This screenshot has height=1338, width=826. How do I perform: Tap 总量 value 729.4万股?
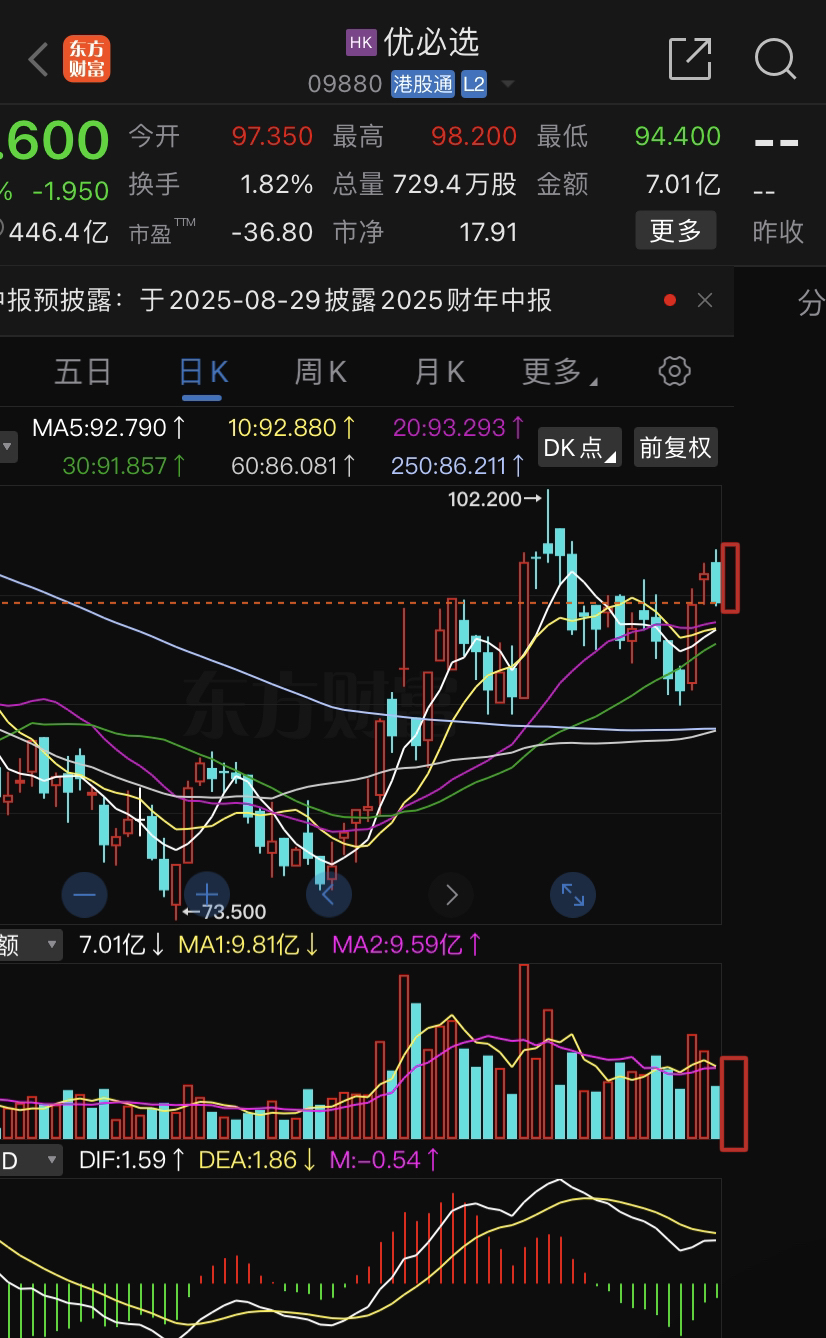click(x=455, y=184)
